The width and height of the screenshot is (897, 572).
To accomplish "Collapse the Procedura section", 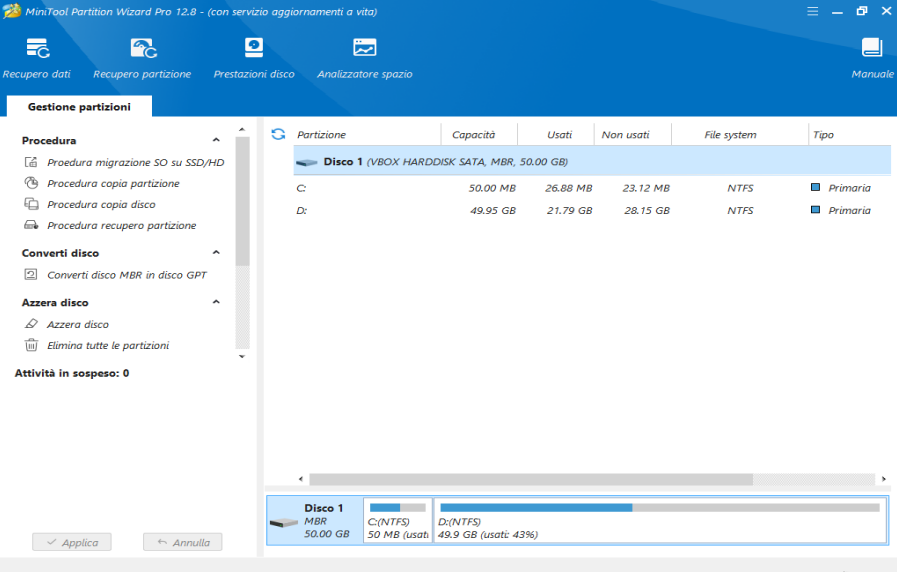I will click(x=216, y=140).
